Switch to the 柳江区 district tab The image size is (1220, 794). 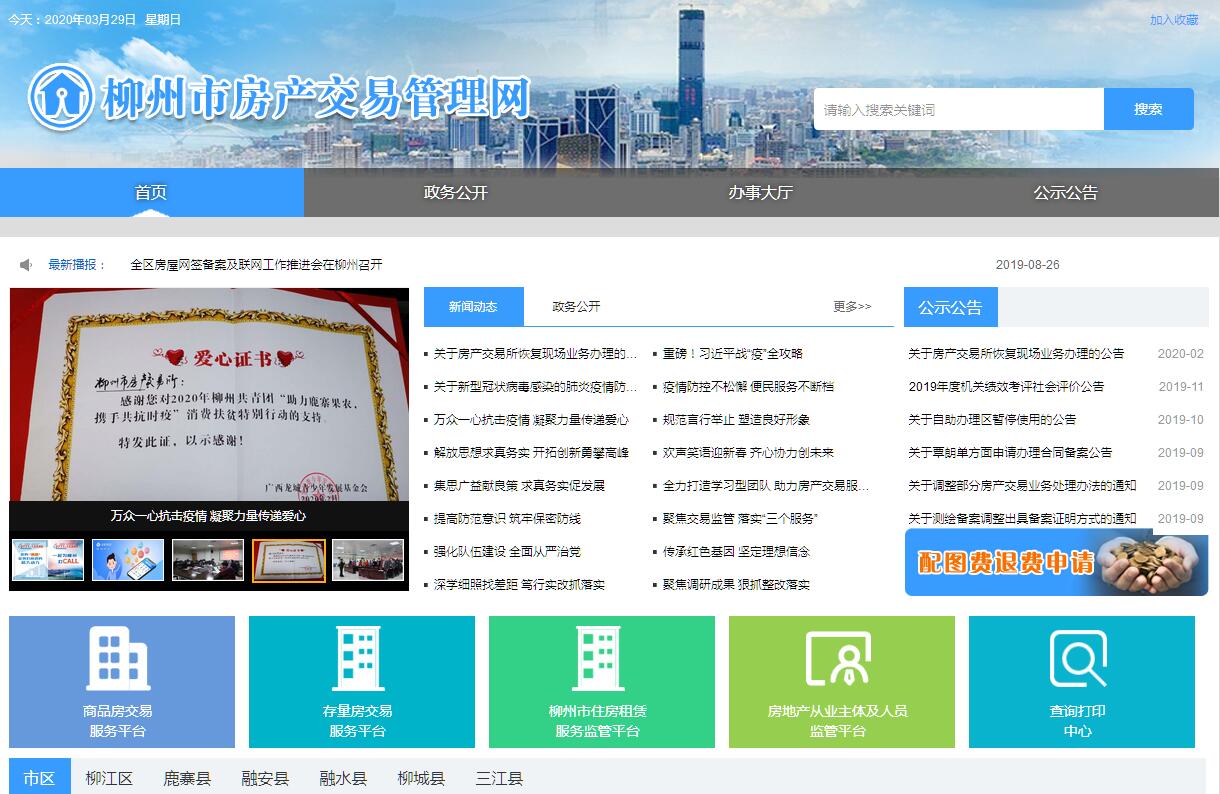point(109,778)
